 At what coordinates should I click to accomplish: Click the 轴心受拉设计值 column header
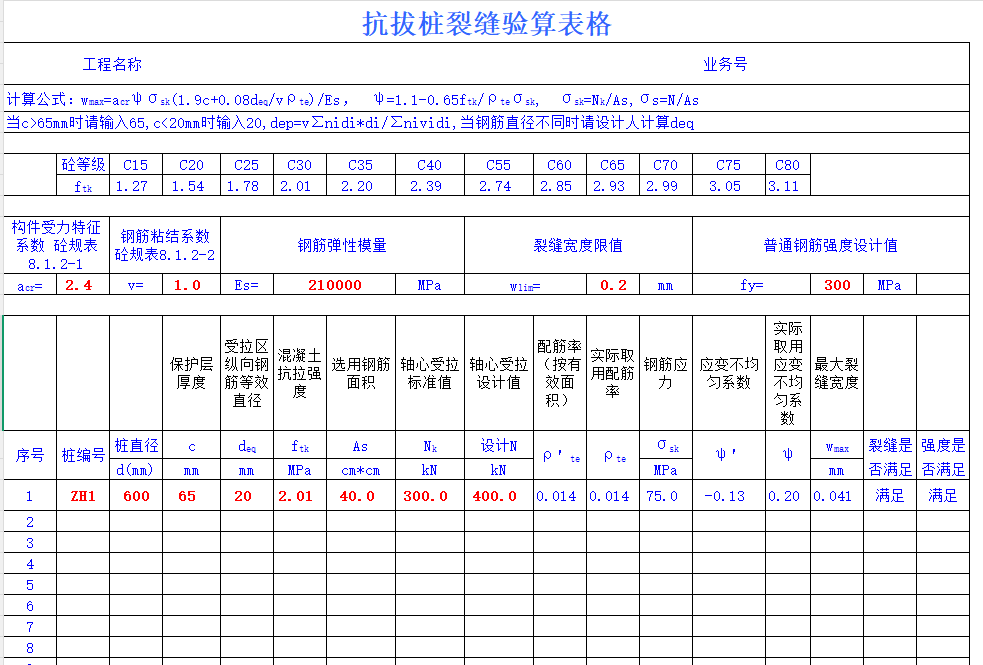click(x=498, y=373)
